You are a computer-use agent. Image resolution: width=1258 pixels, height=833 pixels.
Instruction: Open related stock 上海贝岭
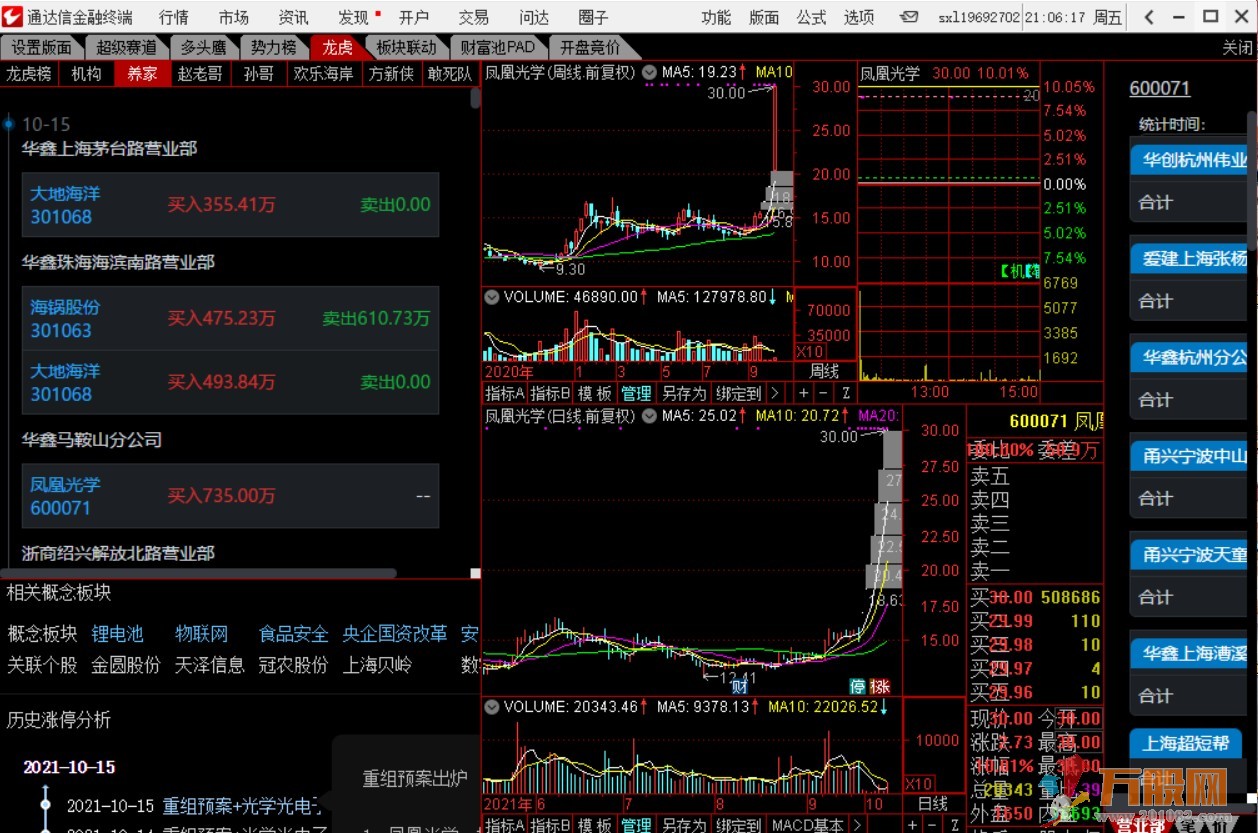click(377, 665)
